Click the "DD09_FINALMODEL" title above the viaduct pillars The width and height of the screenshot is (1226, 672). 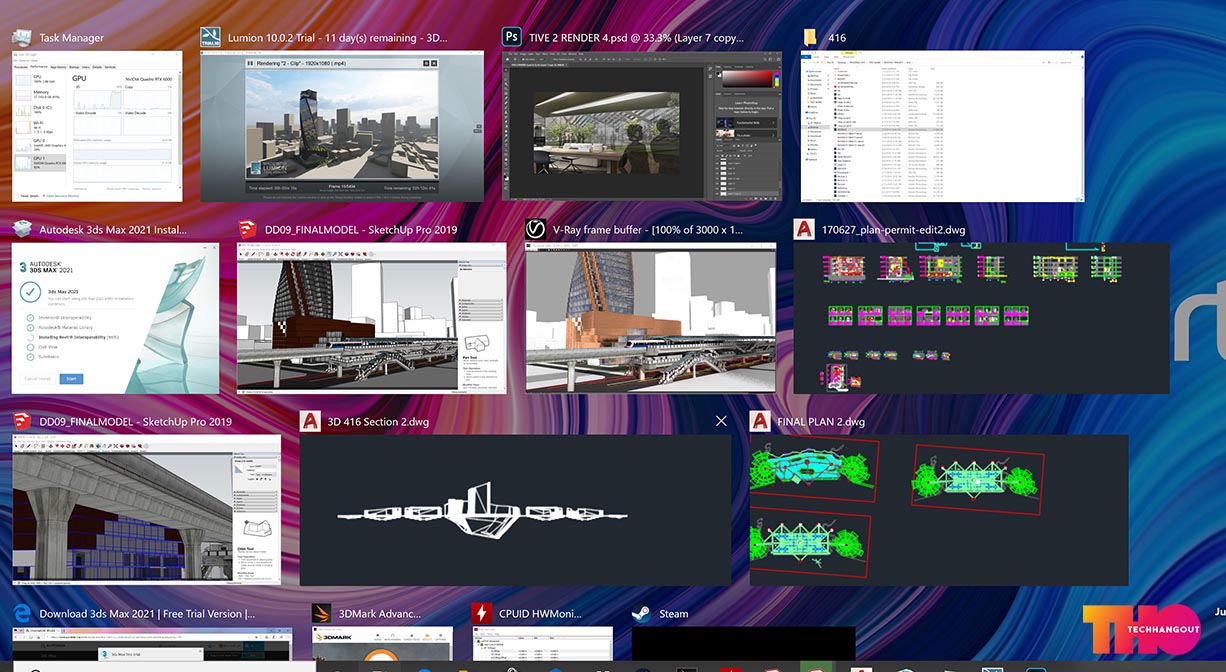tap(136, 422)
